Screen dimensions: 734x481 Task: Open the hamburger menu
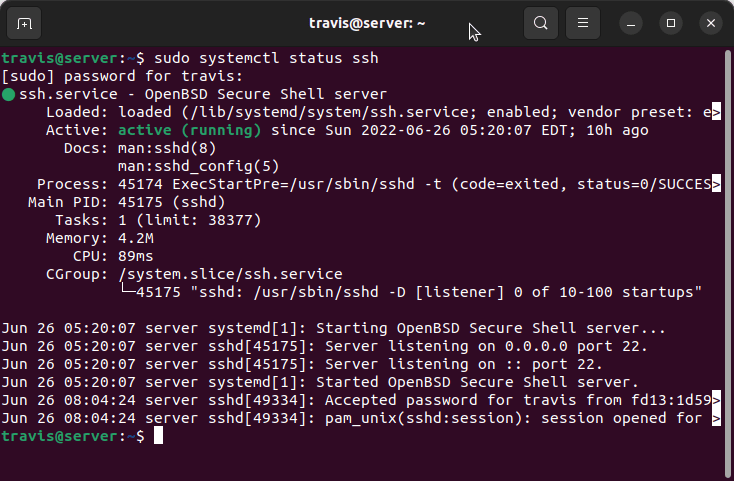pyautogui.click(x=585, y=22)
